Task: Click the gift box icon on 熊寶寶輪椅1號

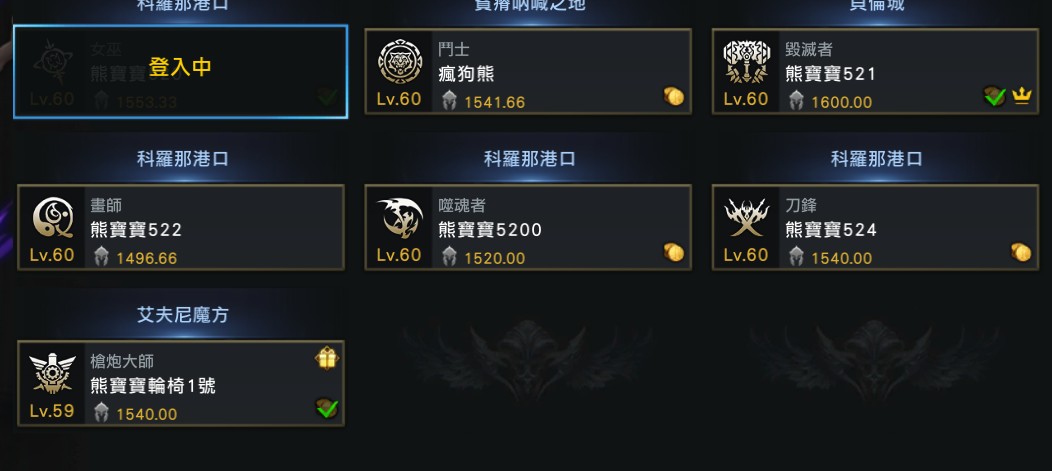Action: pos(327,358)
